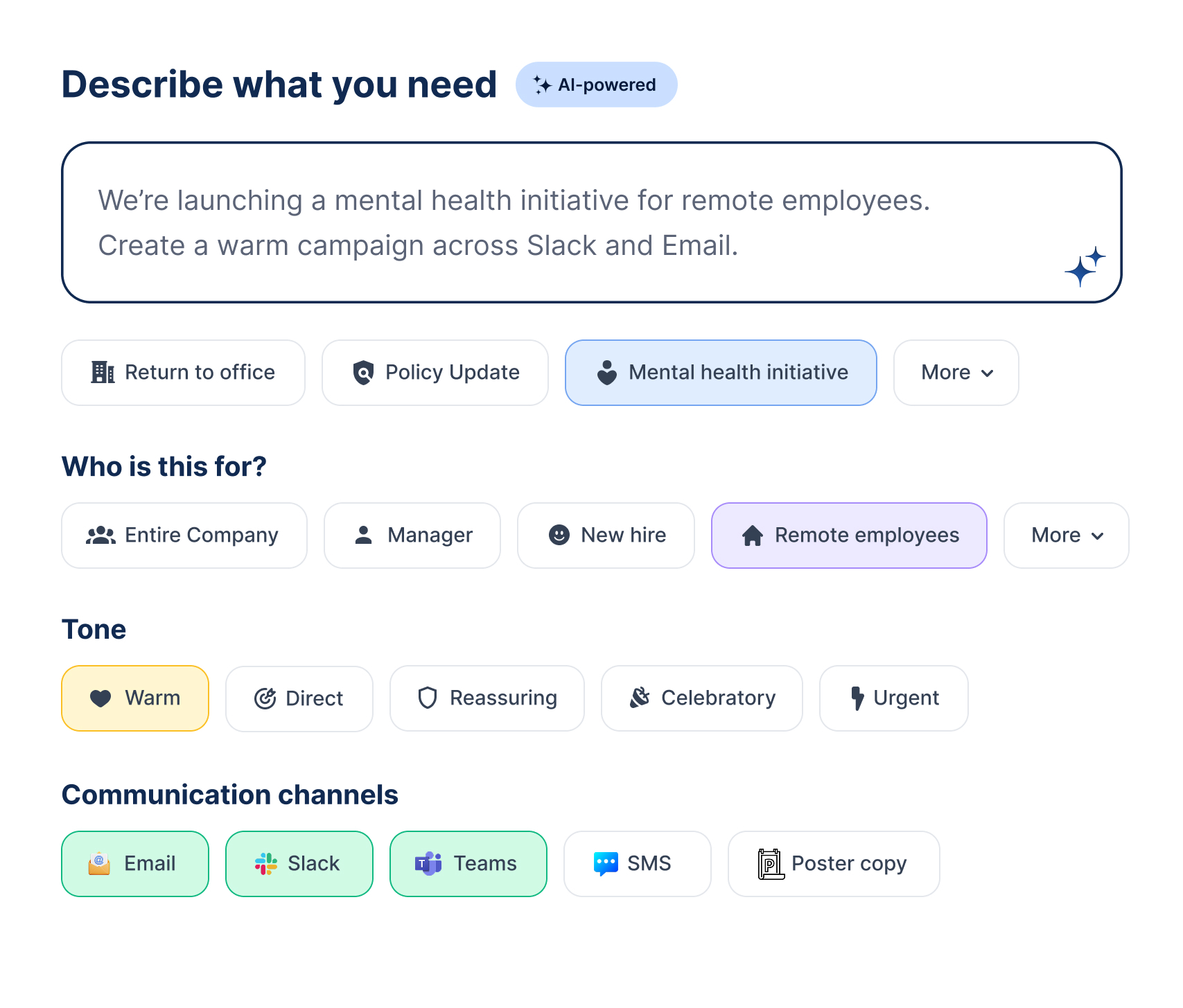Open the More dropdown for topics

pyautogui.click(x=956, y=373)
